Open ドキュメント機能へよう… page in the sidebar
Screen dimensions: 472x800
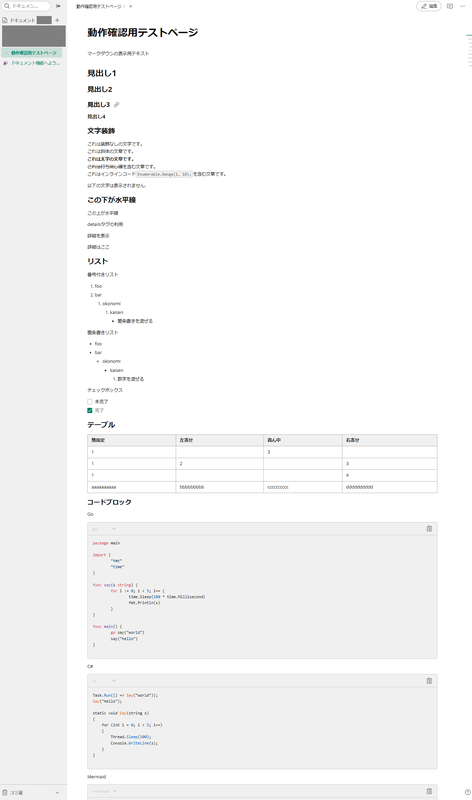[x=34, y=63]
